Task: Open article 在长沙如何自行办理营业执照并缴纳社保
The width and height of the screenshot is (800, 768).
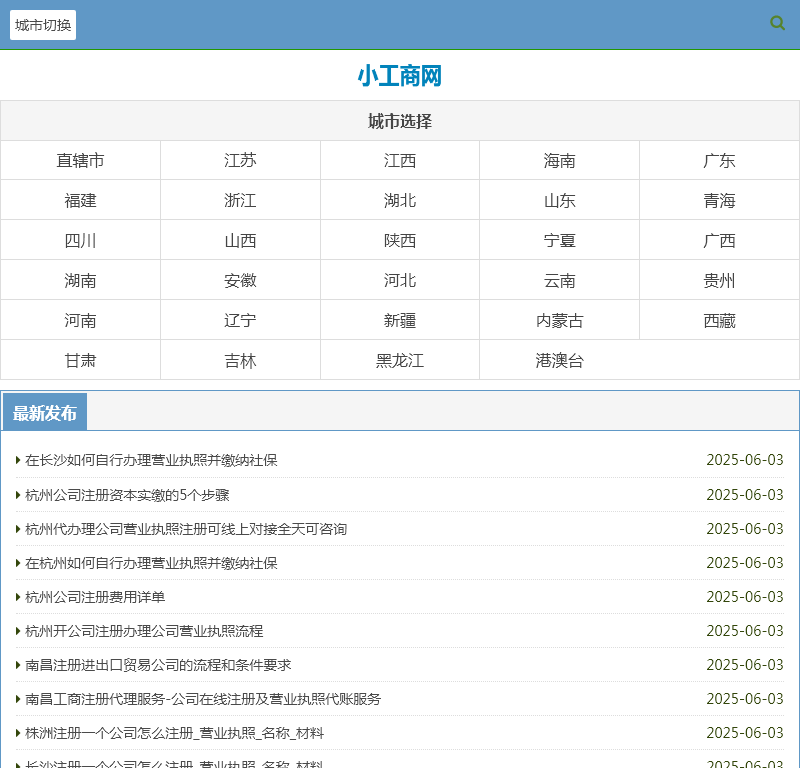Action: click(x=151, y=460)
